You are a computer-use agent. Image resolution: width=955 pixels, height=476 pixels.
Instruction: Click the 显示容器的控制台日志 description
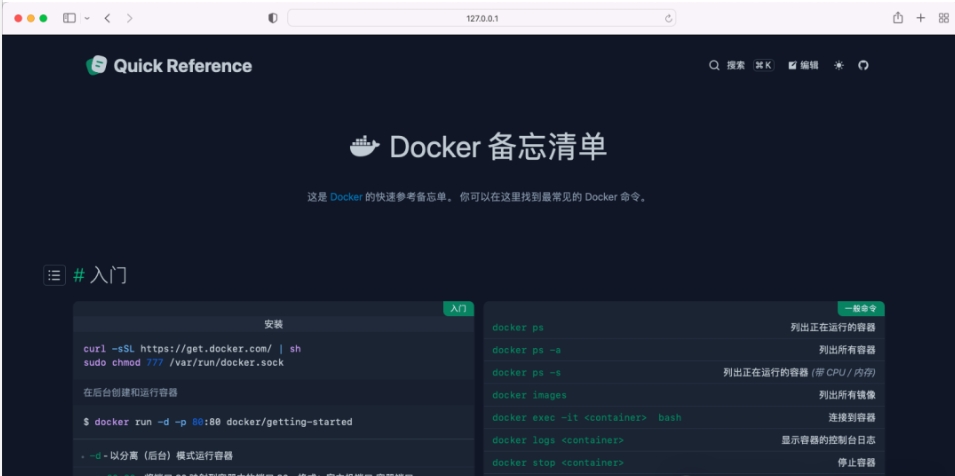coord(828,440)
